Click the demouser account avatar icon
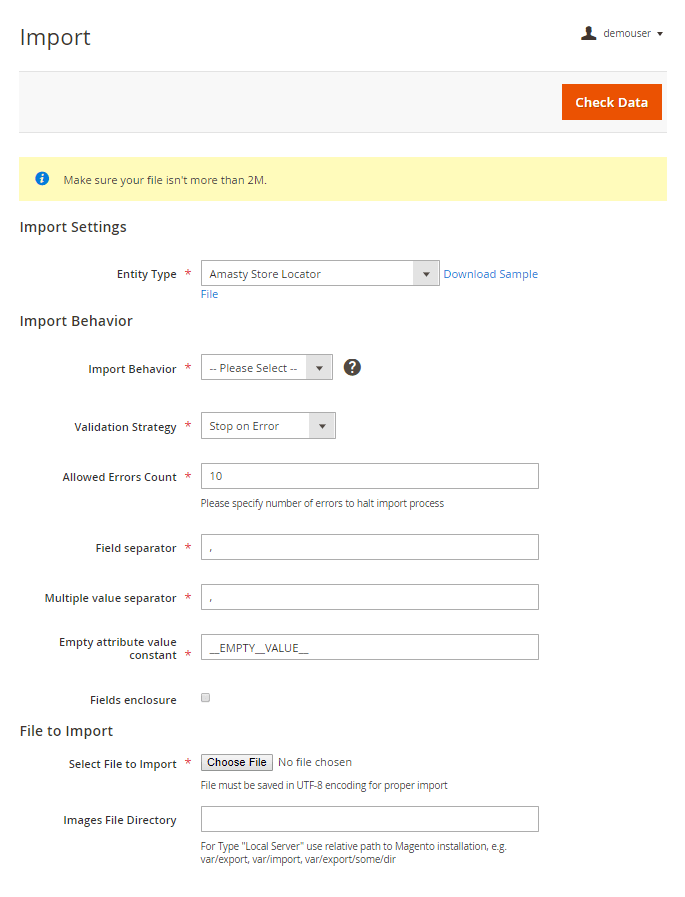This screenshot has height=897, width=685. click(588, 33)
